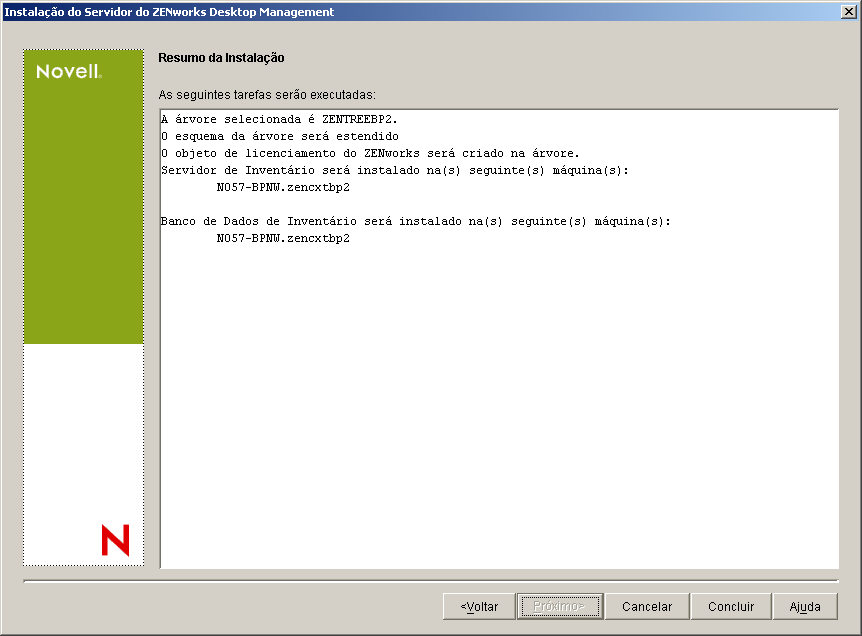Click the 'As seguintes tarefas serão executadas:' label
This screenshot has height=636, width=862.
coord(267,95)
